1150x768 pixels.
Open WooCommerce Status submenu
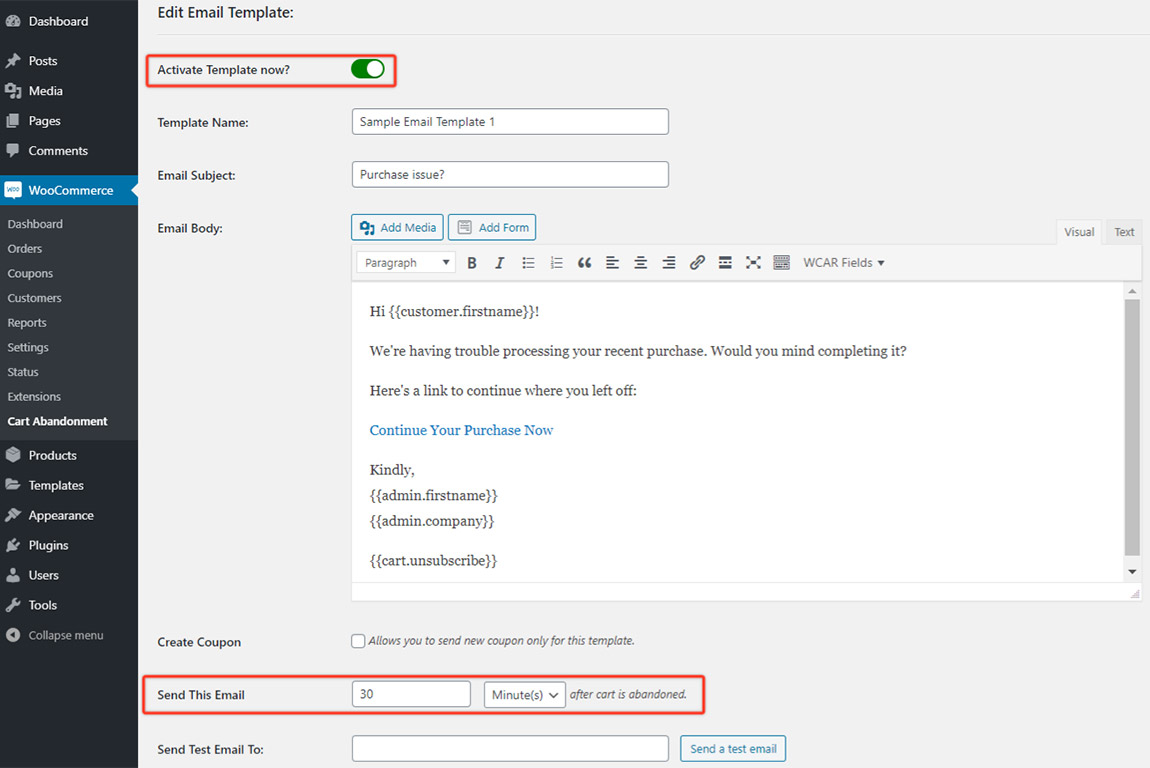(23, 372)
